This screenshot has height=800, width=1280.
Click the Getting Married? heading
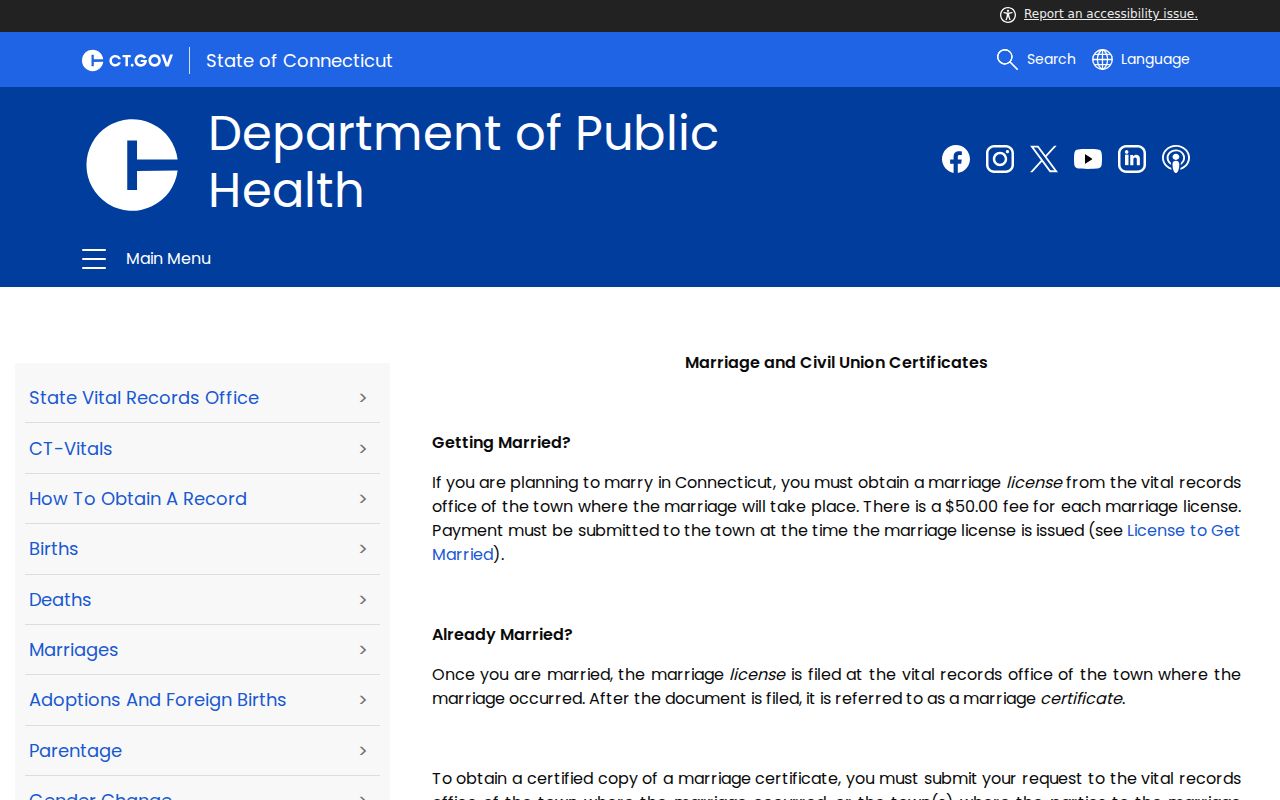[501, 443]
